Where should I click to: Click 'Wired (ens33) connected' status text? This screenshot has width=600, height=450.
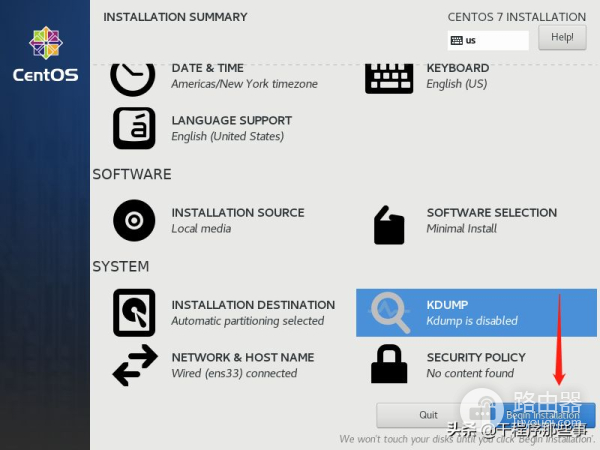(234, 373)
